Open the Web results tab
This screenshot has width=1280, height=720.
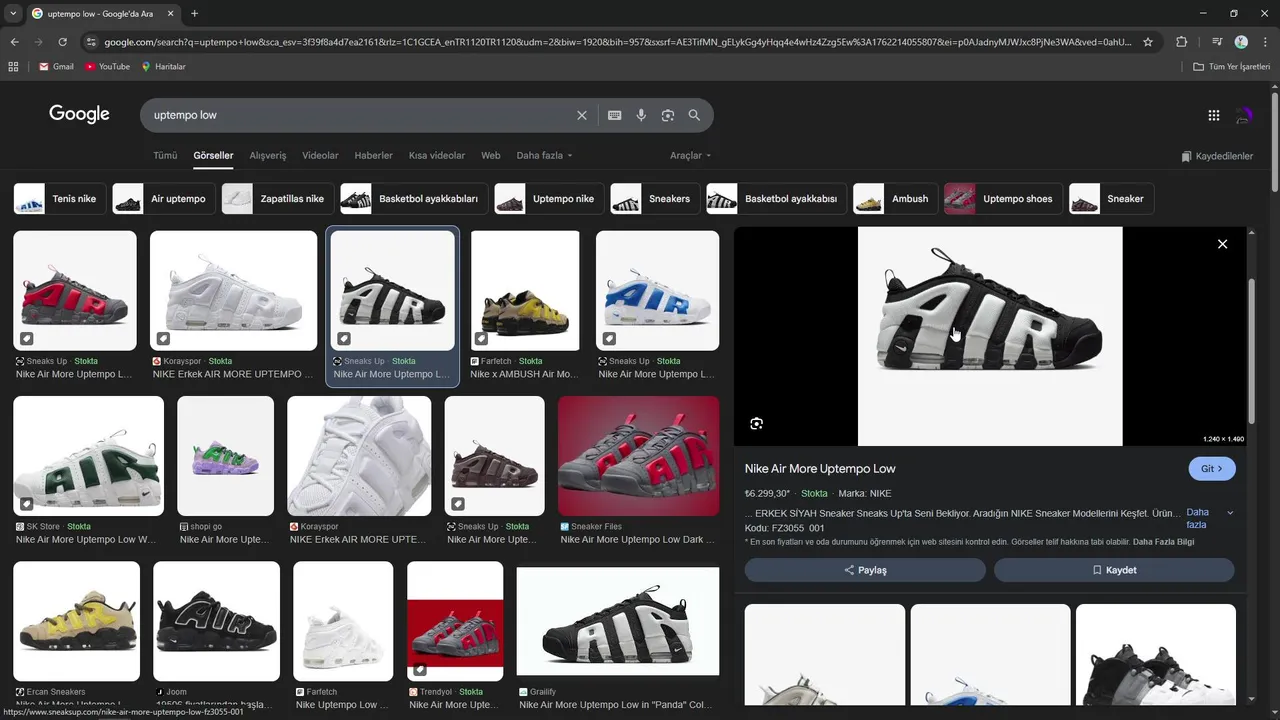point(491,156)
